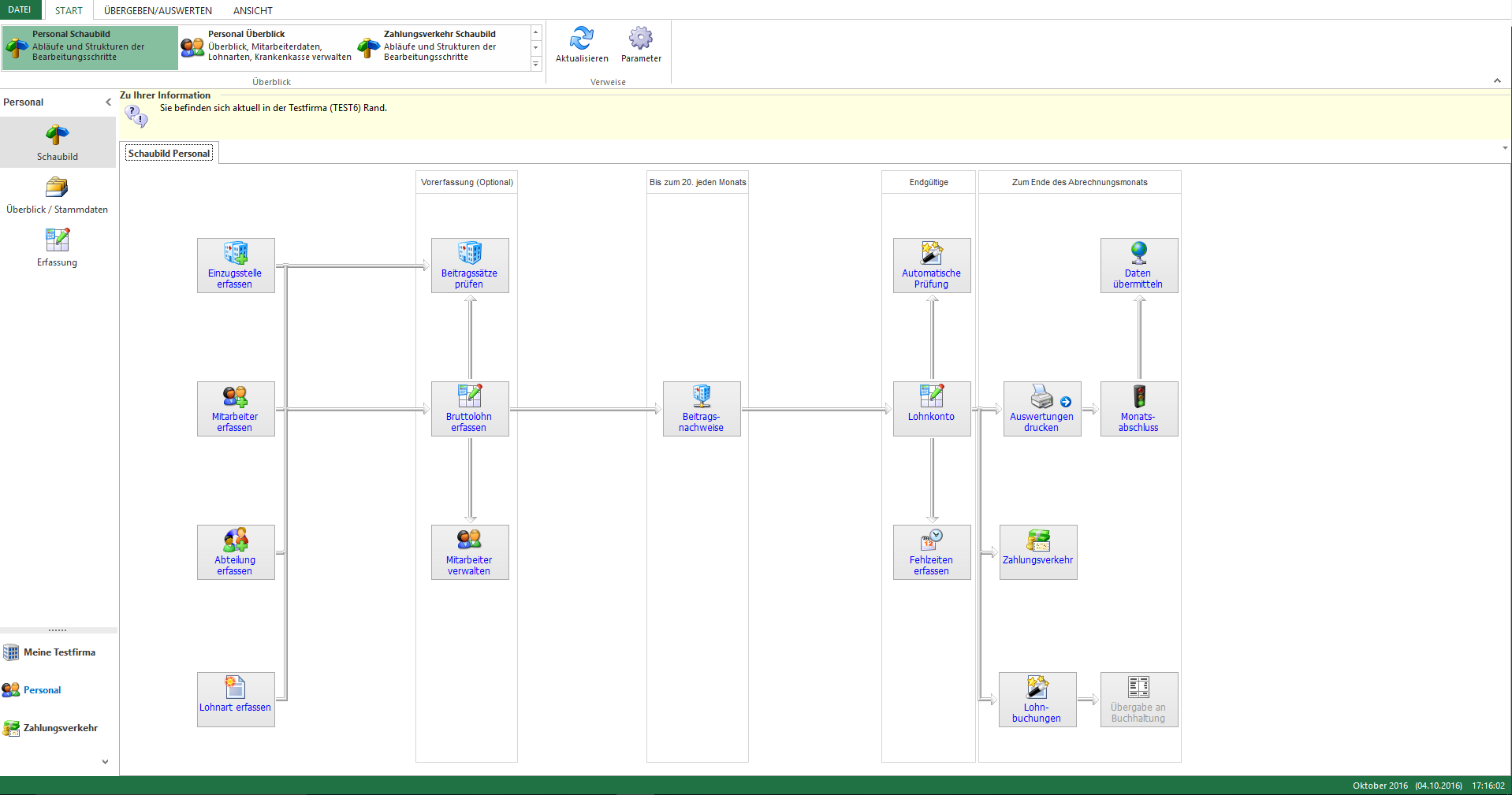This screenshot has width=1512, height=795.
Task: Expand the Überblick gallery dropdown arrow
Action: pos(536,65)
